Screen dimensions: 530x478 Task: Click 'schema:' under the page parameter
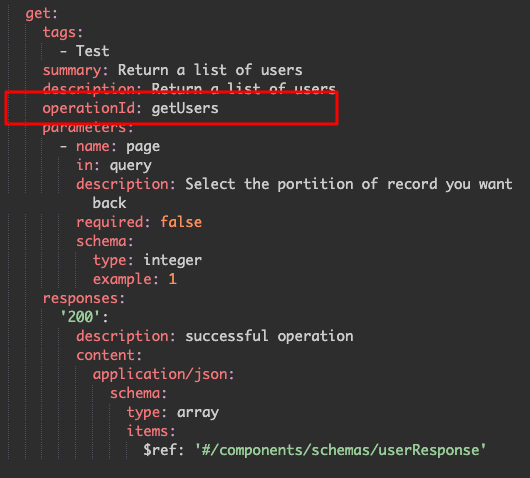[105, 241]
